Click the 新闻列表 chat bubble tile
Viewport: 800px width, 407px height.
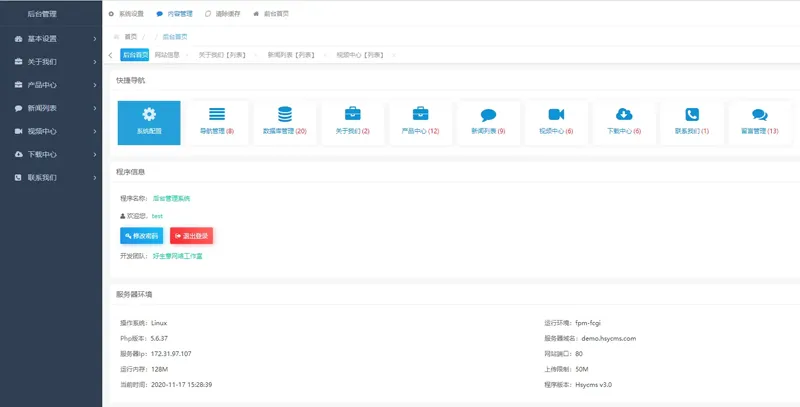tap(488, 122)
